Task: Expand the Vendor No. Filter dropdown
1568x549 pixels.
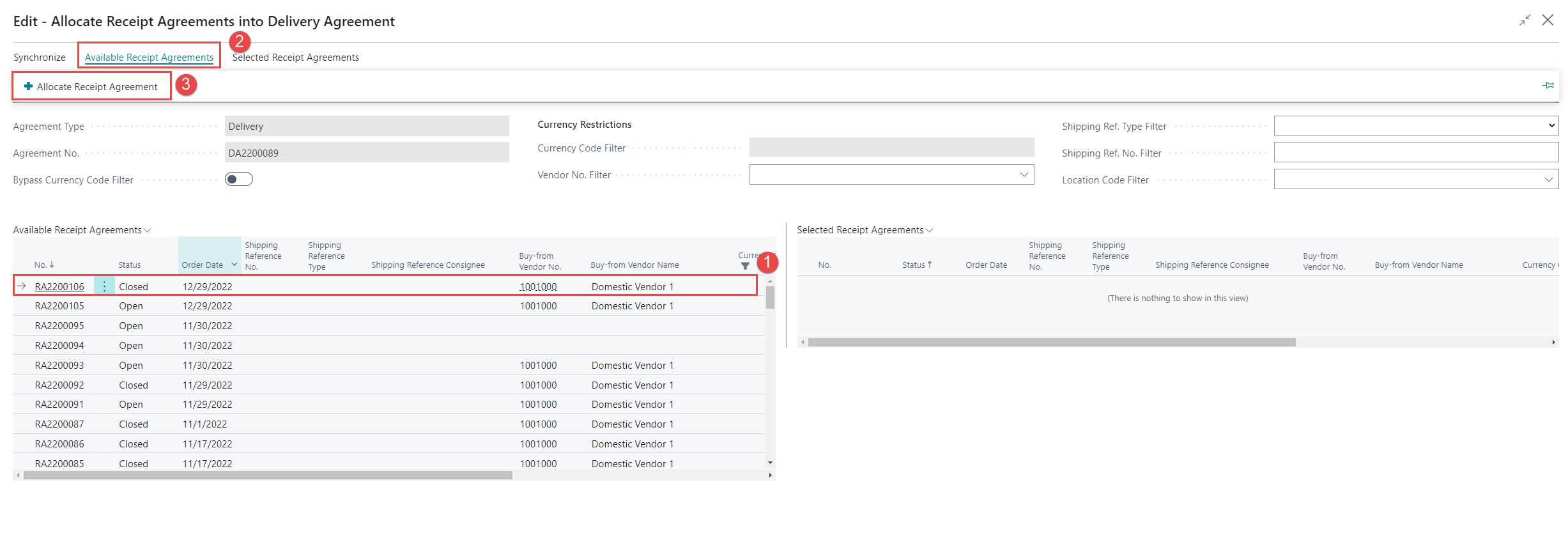Action: (x=1024, y=174)
